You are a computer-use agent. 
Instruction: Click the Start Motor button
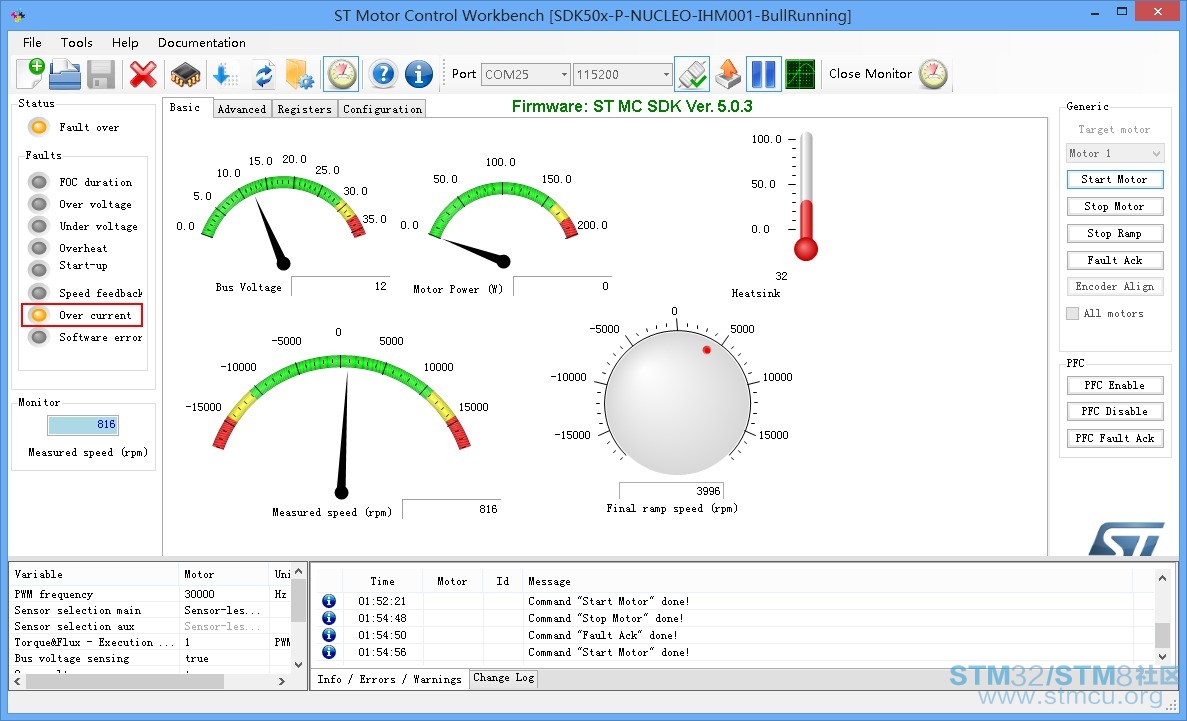1114,179
